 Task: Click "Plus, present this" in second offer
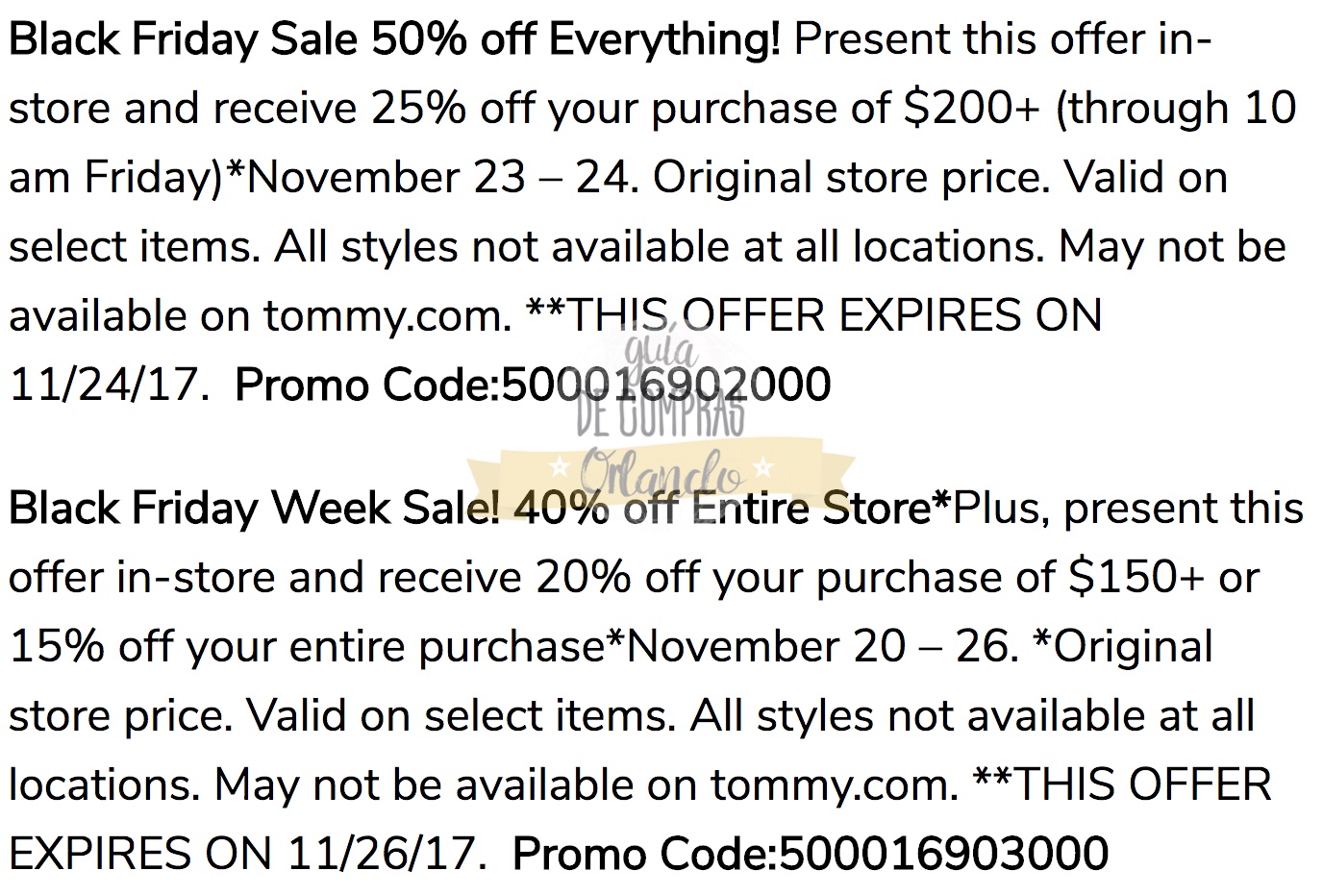point(1128,509)
